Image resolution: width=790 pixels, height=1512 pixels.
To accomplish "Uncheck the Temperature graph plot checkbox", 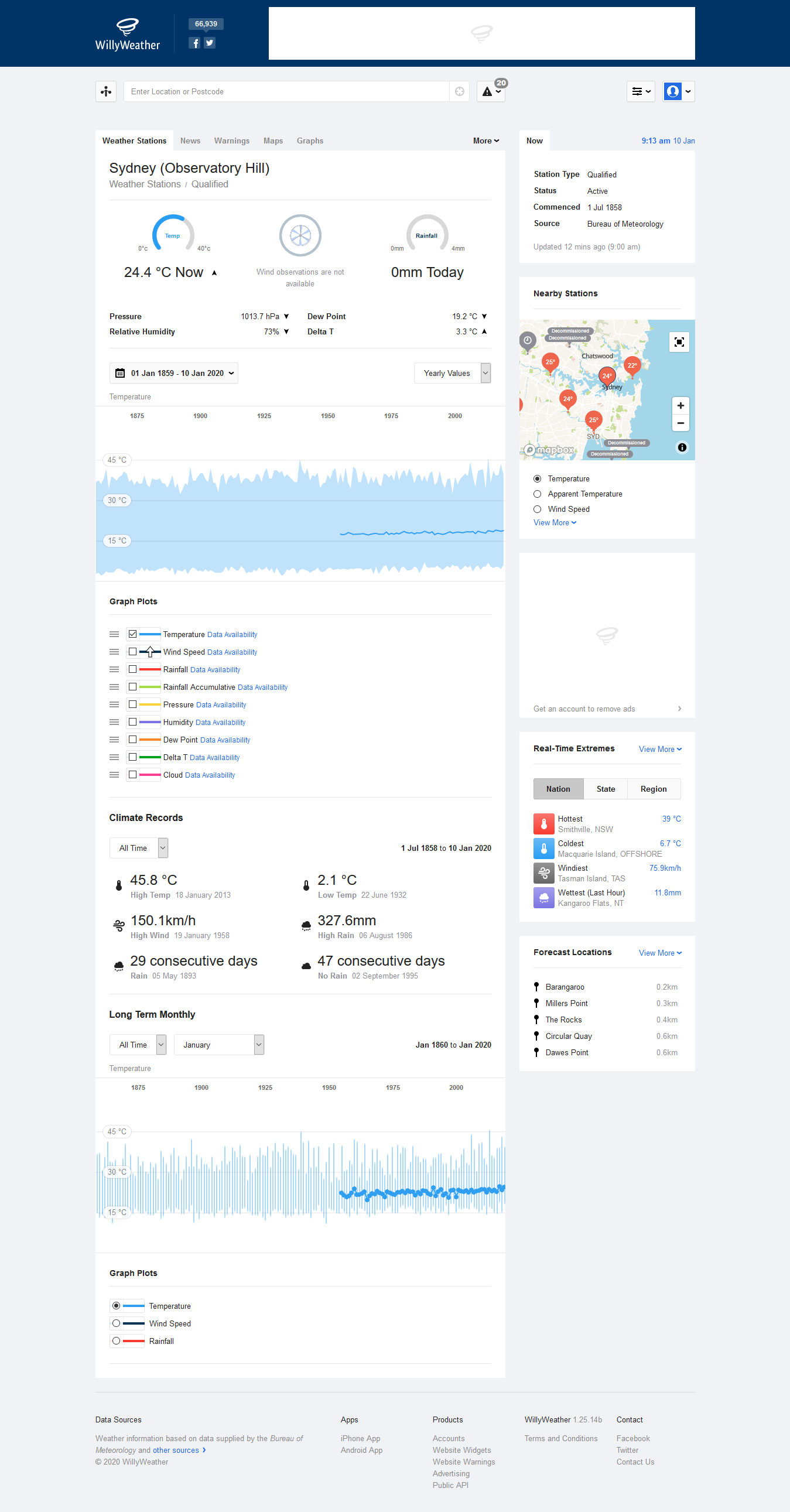I will pyautogui.click(x=133, y=634).
